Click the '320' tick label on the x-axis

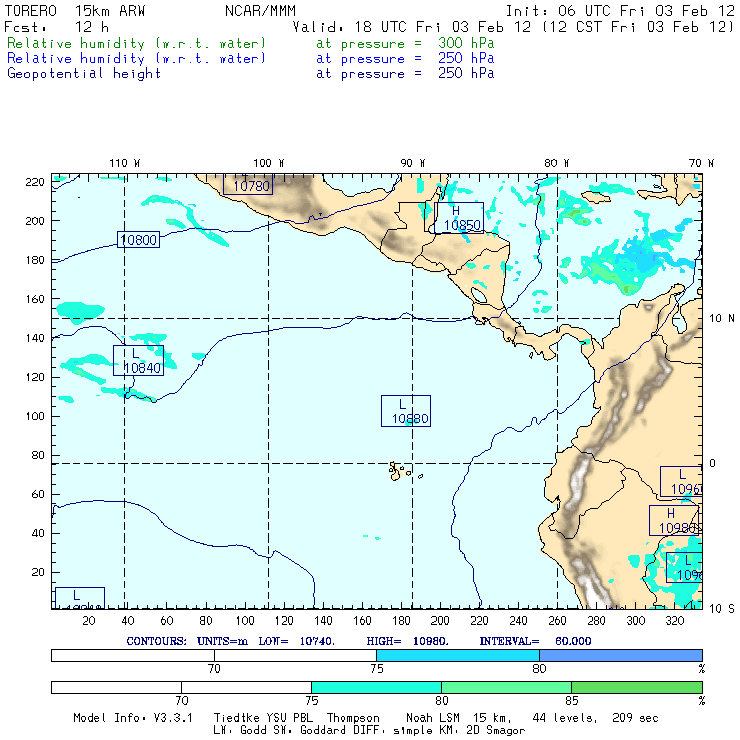pos(675,621)
